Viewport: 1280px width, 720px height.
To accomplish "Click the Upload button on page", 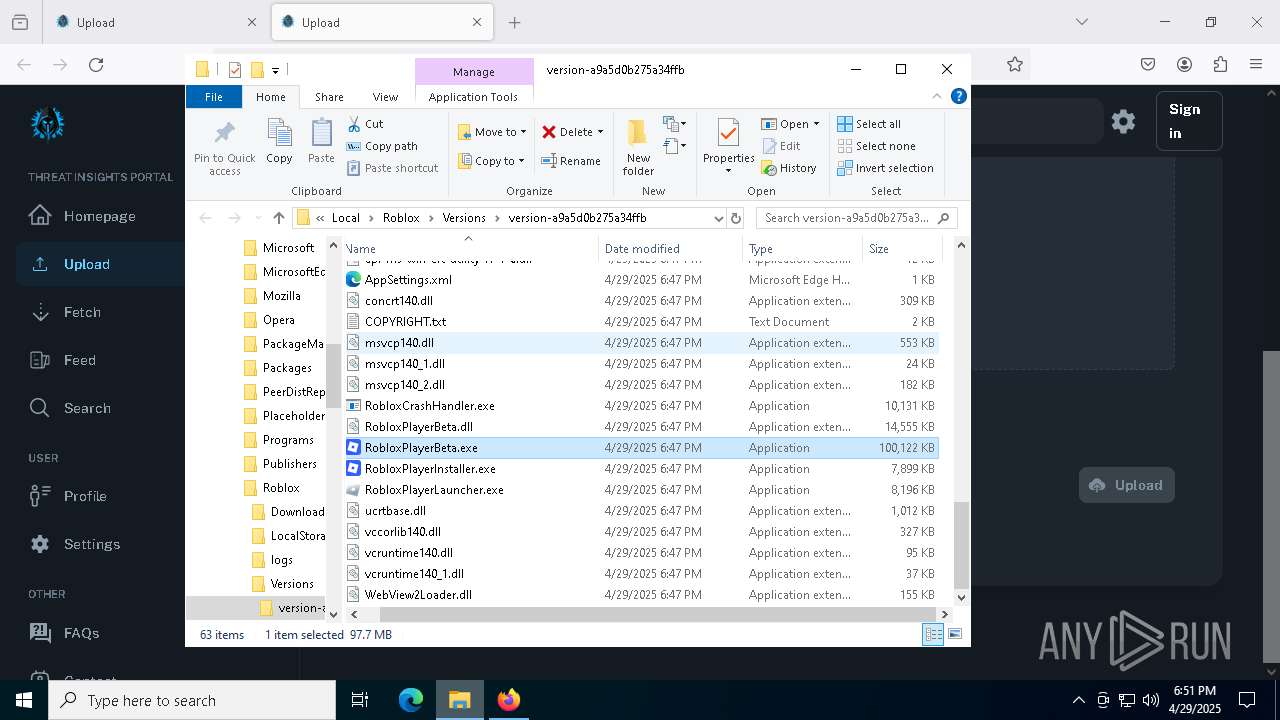I will click(1126, 485).
